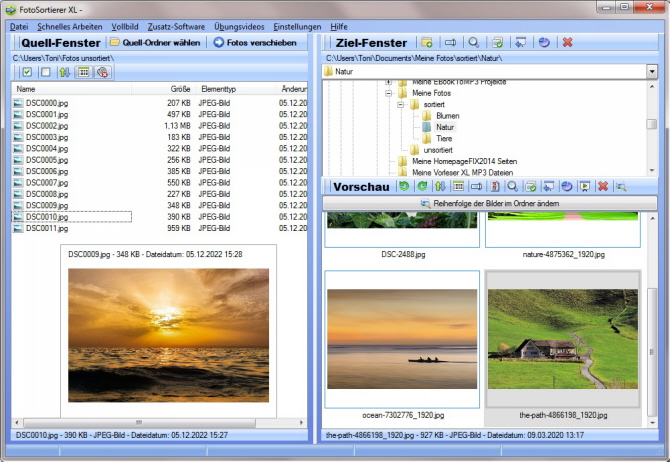Click the the-path-4866198_1920.jpg thumbnail

(x=563, y=339)
